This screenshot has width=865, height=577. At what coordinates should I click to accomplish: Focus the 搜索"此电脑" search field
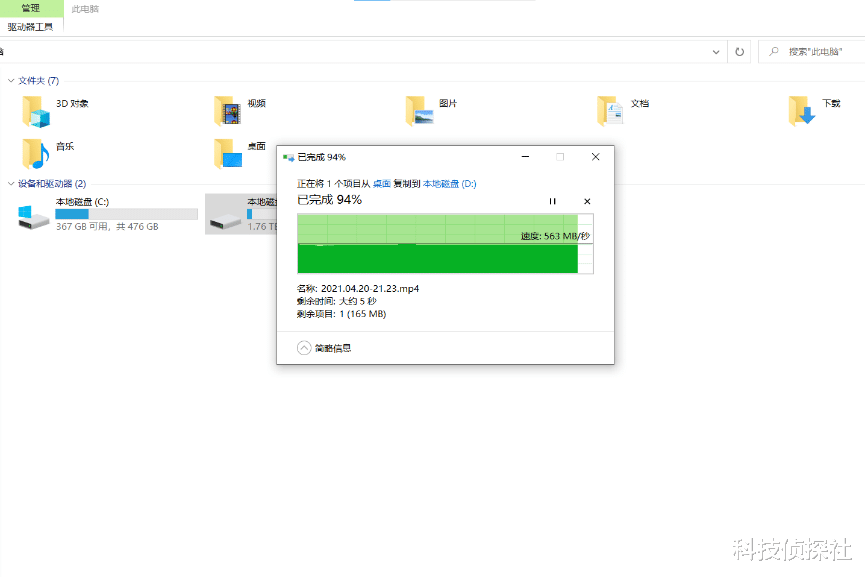814,51
